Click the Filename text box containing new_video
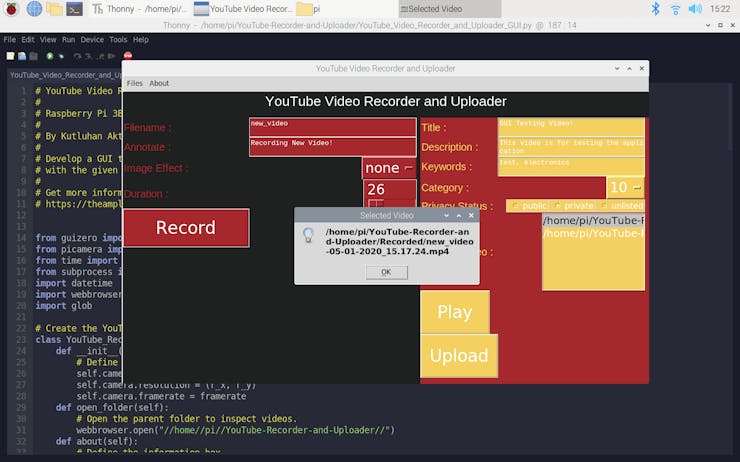Image resolution: width=740 pixels, height=462 pixels. [x=332, y=127]
